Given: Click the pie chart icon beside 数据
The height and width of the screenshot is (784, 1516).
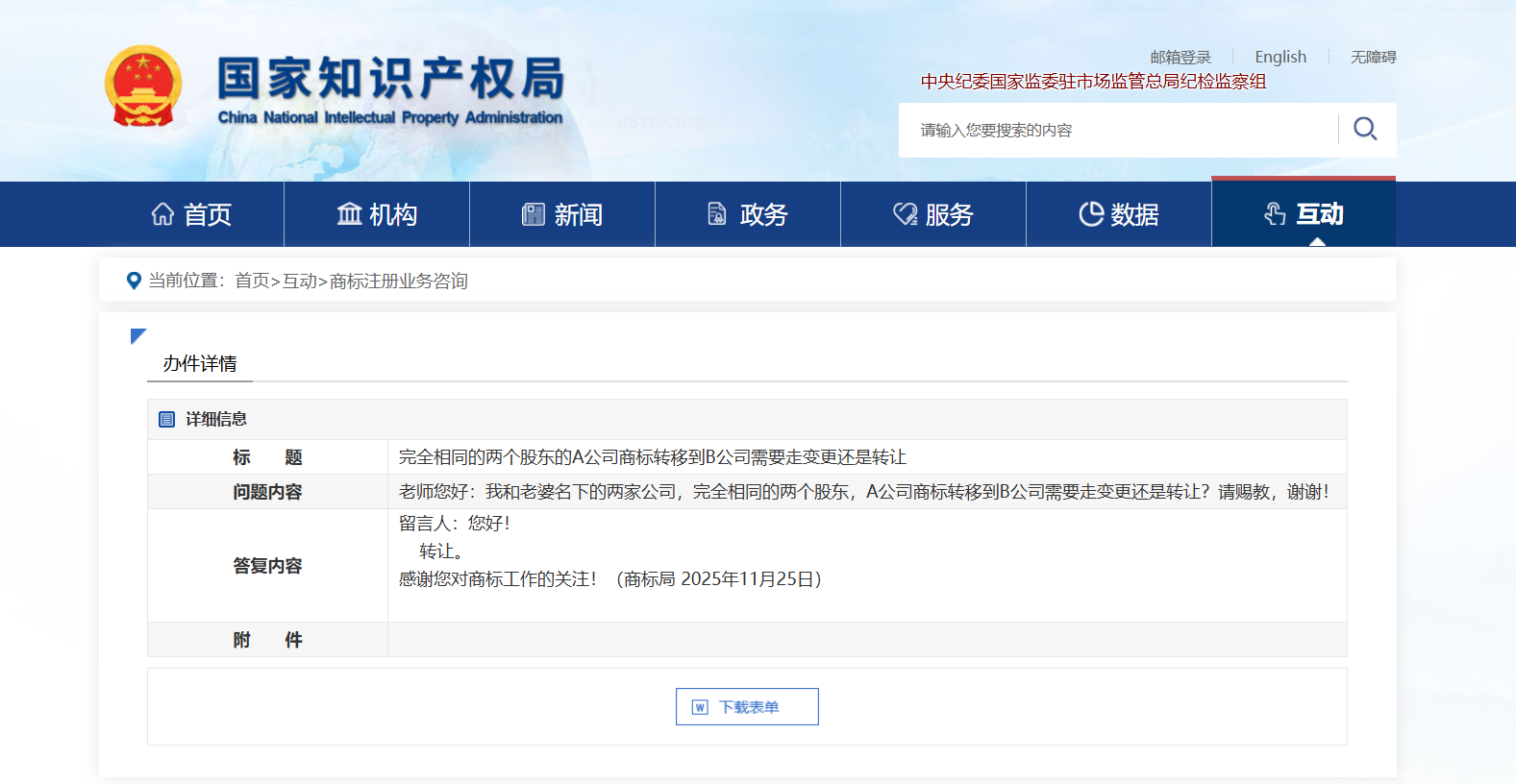Looking at the screenshot, I should [x=1090, y=214].
